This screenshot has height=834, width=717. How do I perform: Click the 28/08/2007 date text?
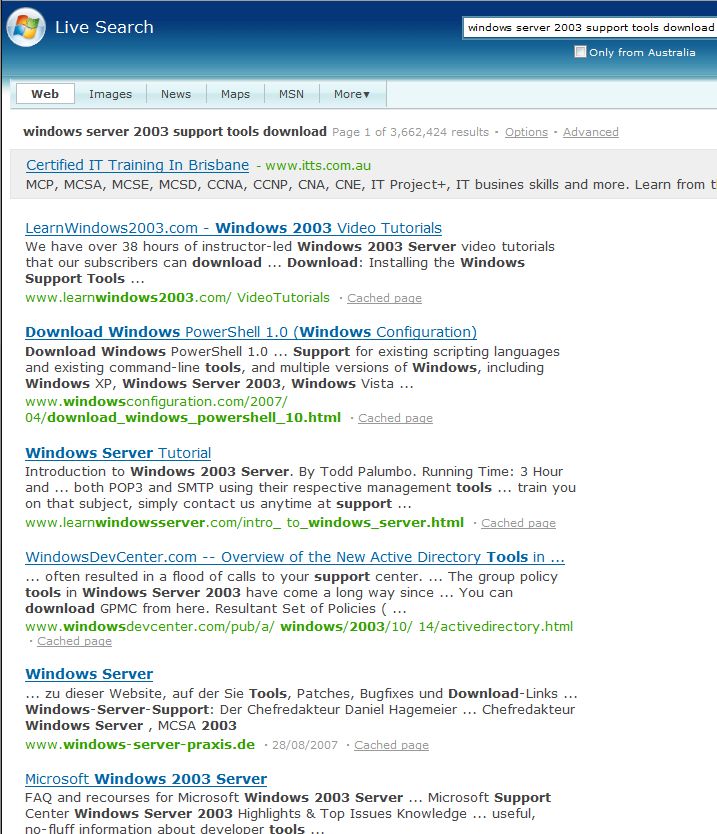(305, 745)
